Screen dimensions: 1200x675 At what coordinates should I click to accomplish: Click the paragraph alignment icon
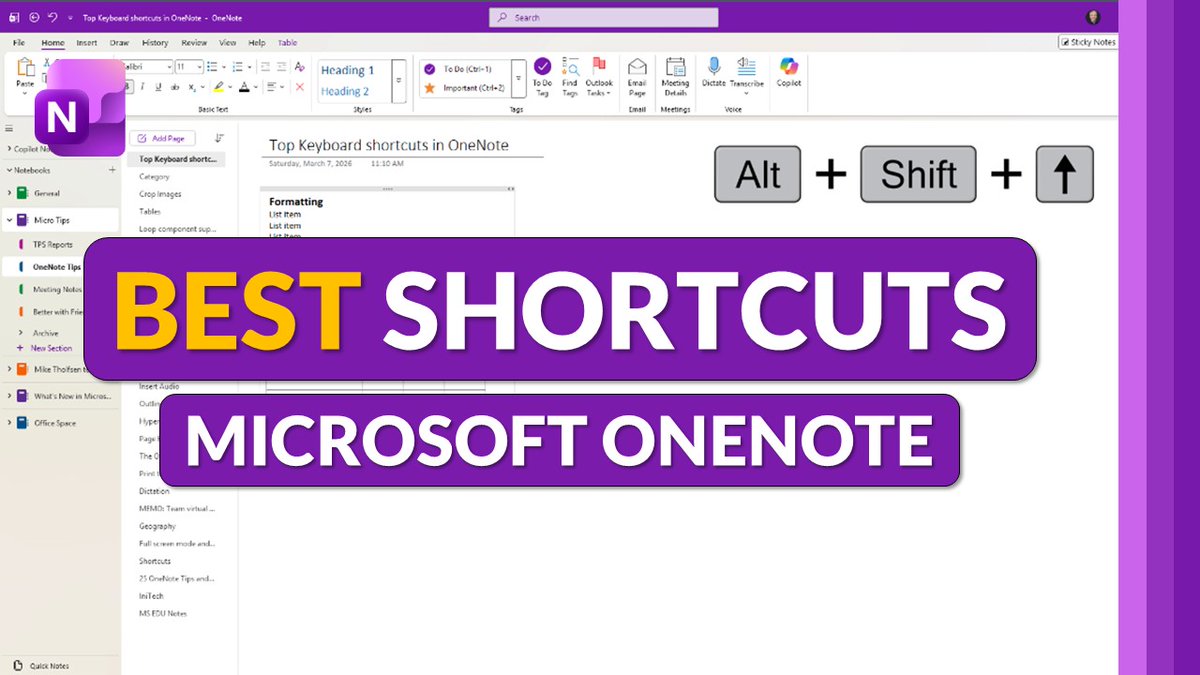point(272,87)
